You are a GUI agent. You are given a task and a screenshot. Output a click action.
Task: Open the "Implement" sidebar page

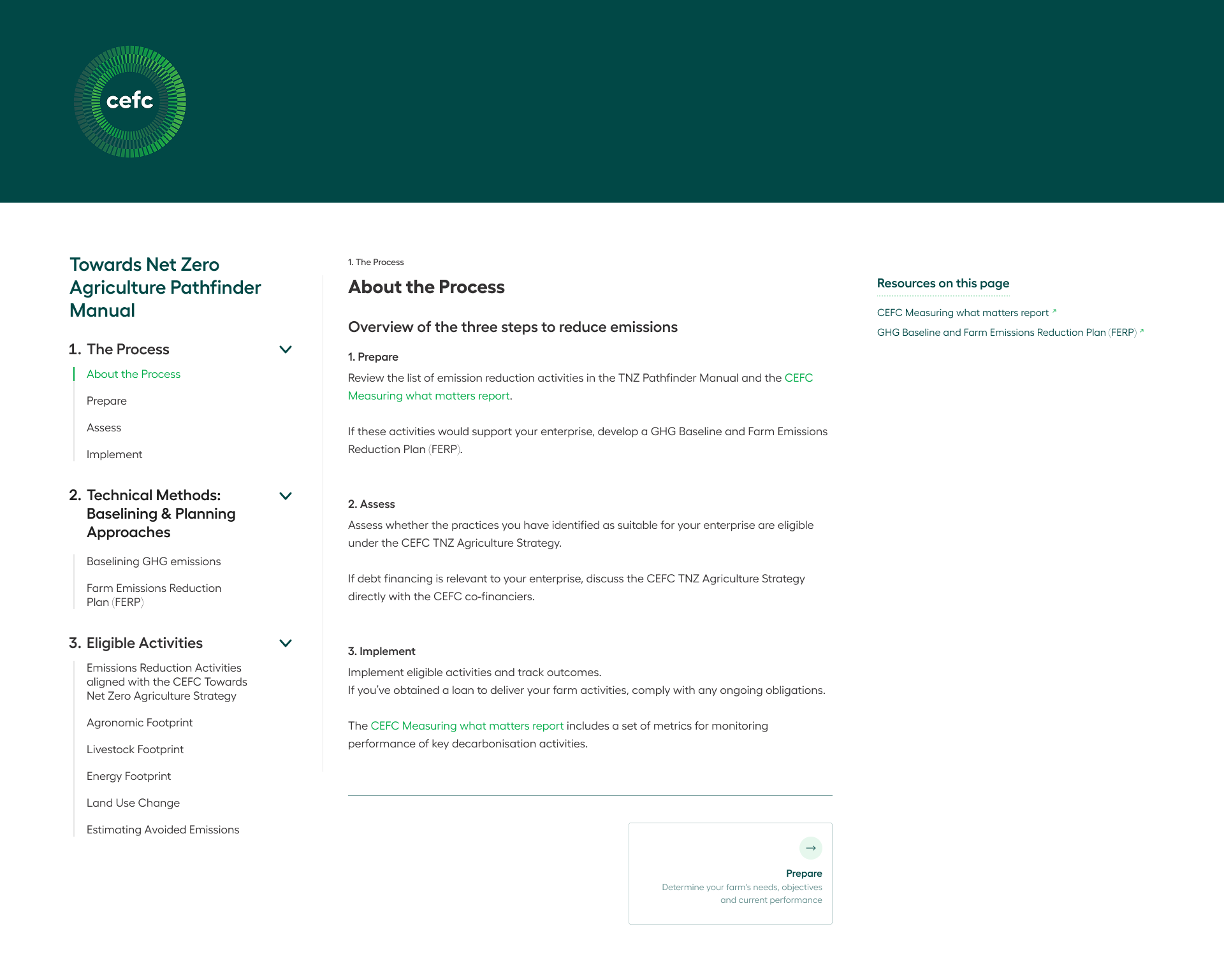tap(114, 454)
